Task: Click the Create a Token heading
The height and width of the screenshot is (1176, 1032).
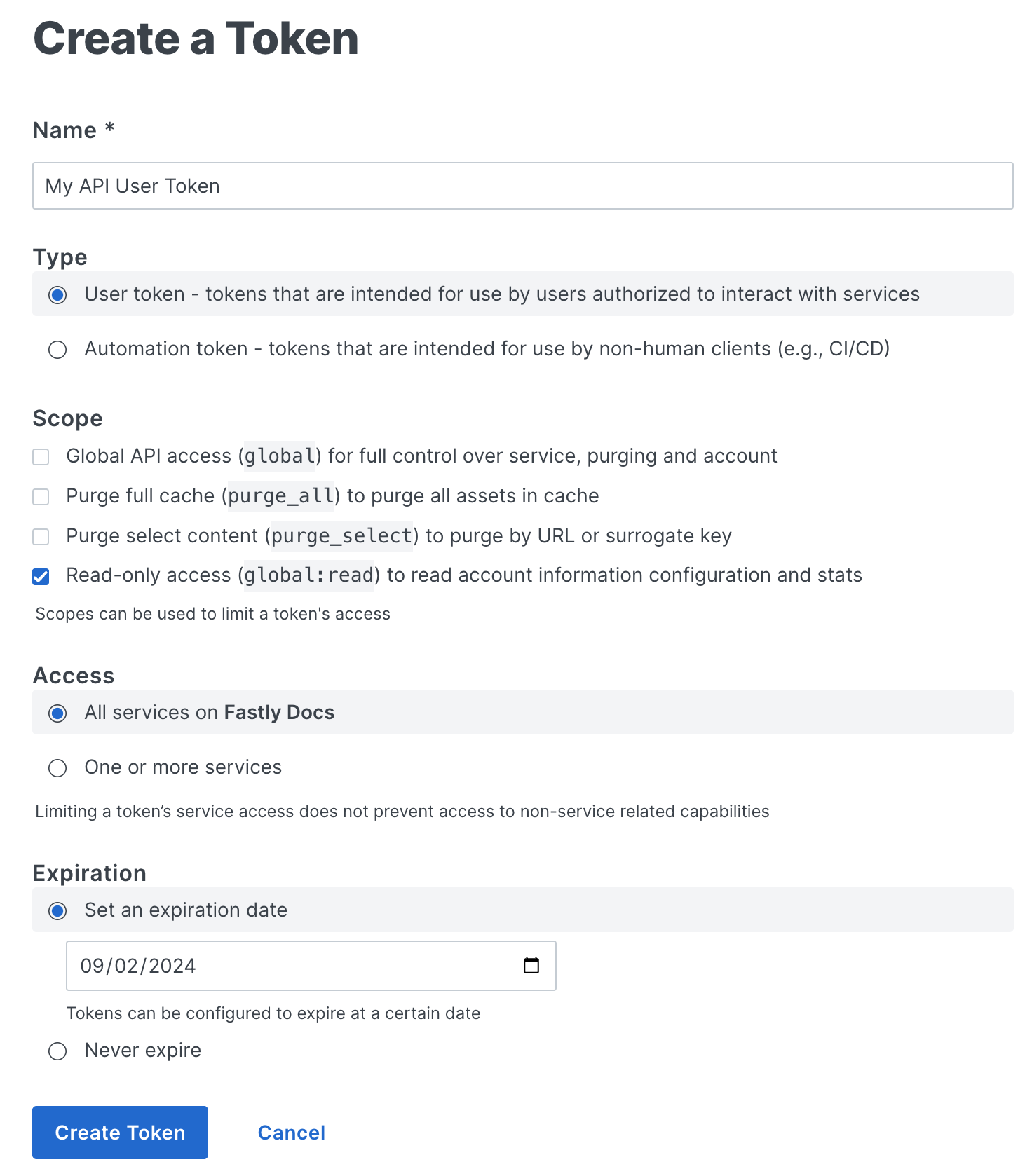Action: pos(196,39)
